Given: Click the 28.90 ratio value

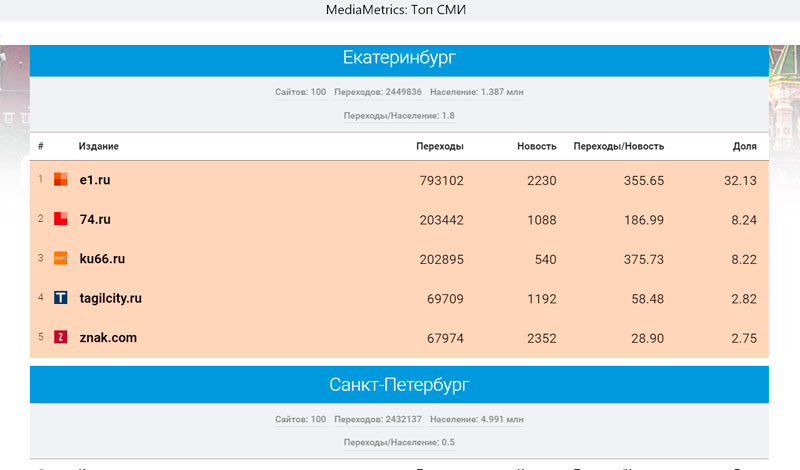Looking at the screenshot, I should point(647,338).
